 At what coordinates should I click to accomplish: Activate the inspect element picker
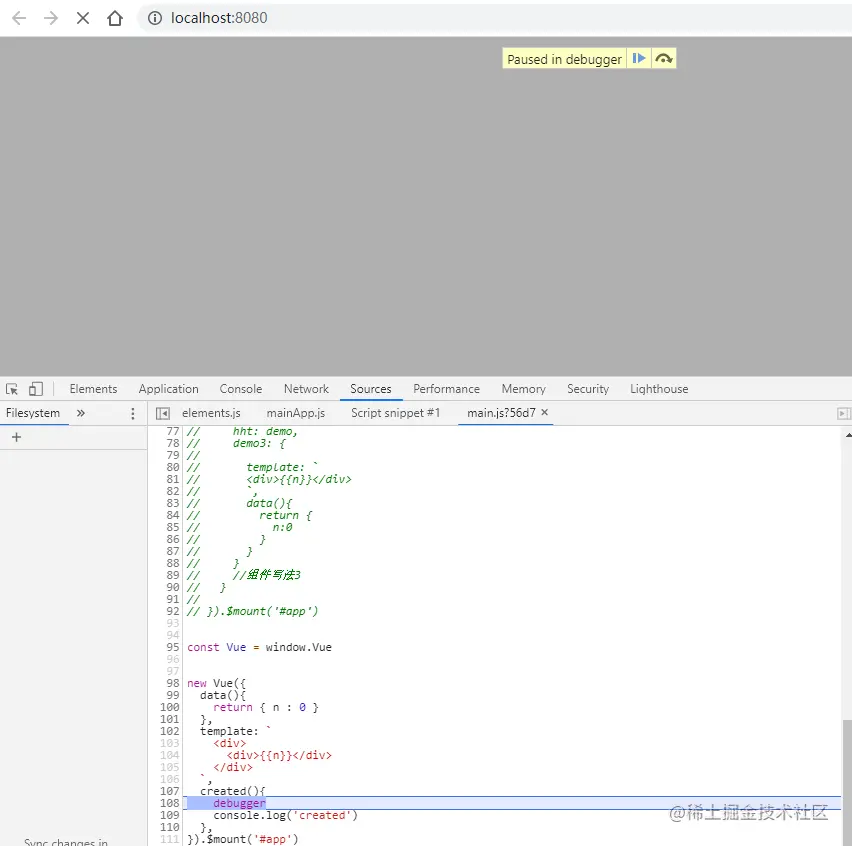12,389
